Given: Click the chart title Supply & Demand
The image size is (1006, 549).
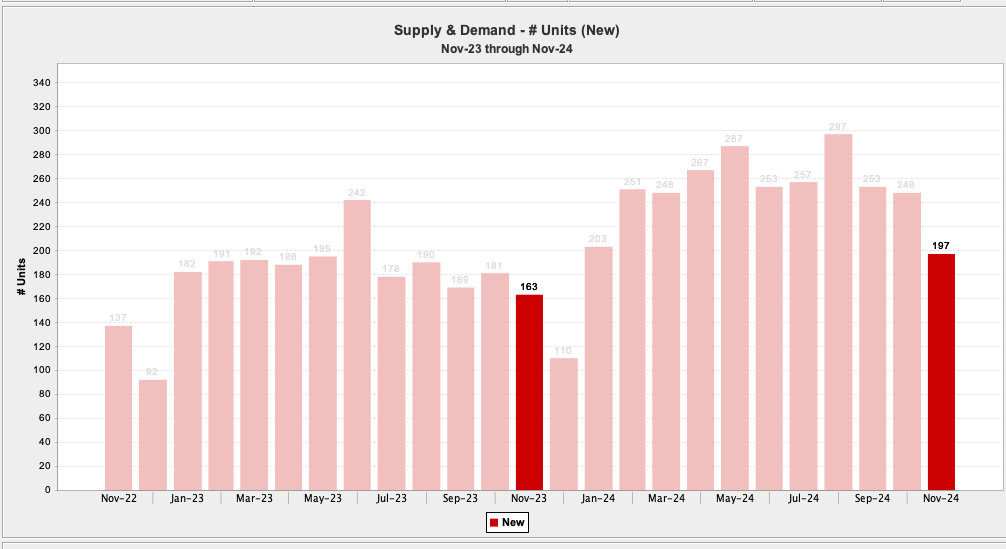Looking at the screenshot, I should coord(507,30).
